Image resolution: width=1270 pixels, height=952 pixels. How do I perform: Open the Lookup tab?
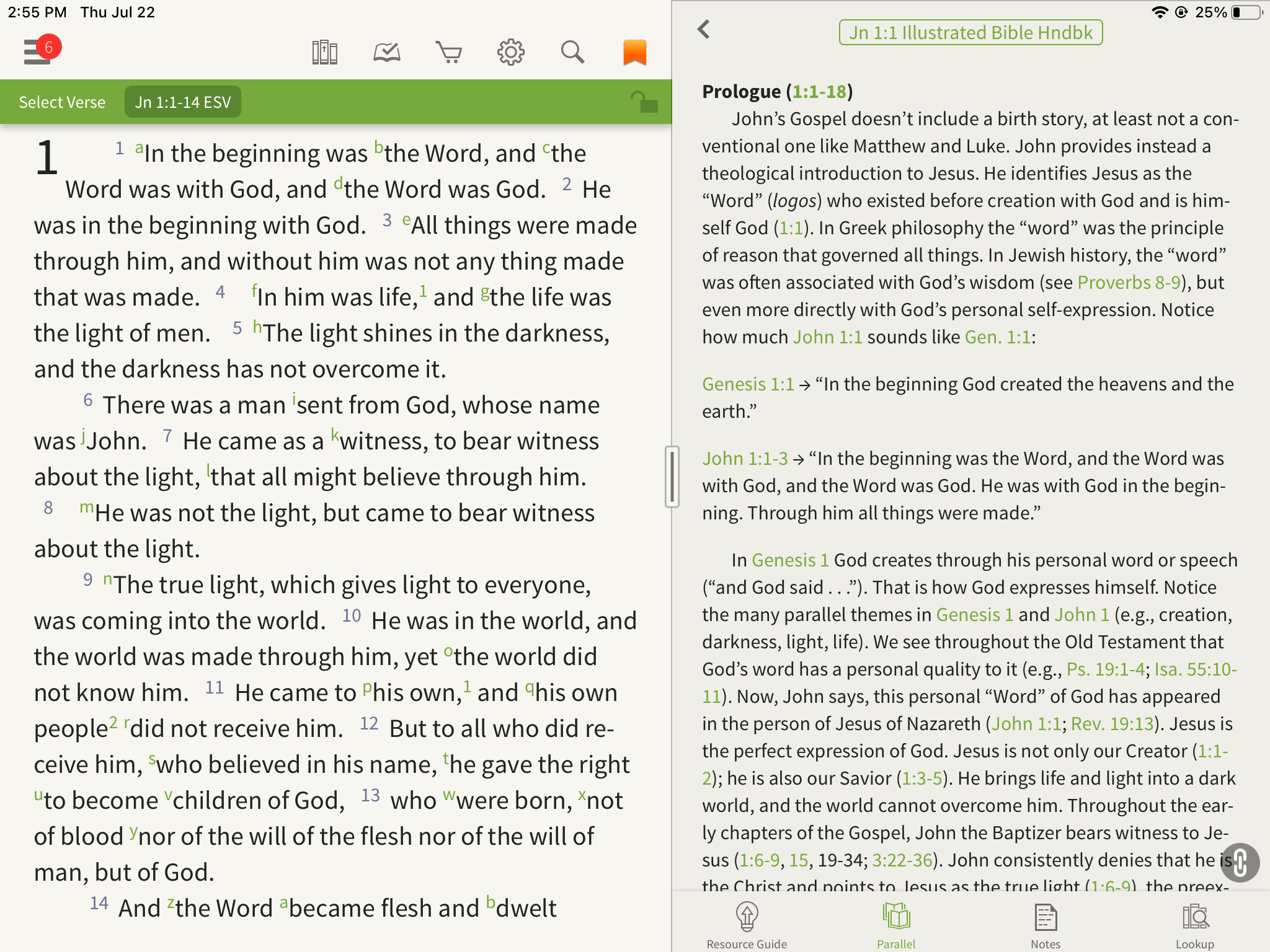coord(1195,926)
